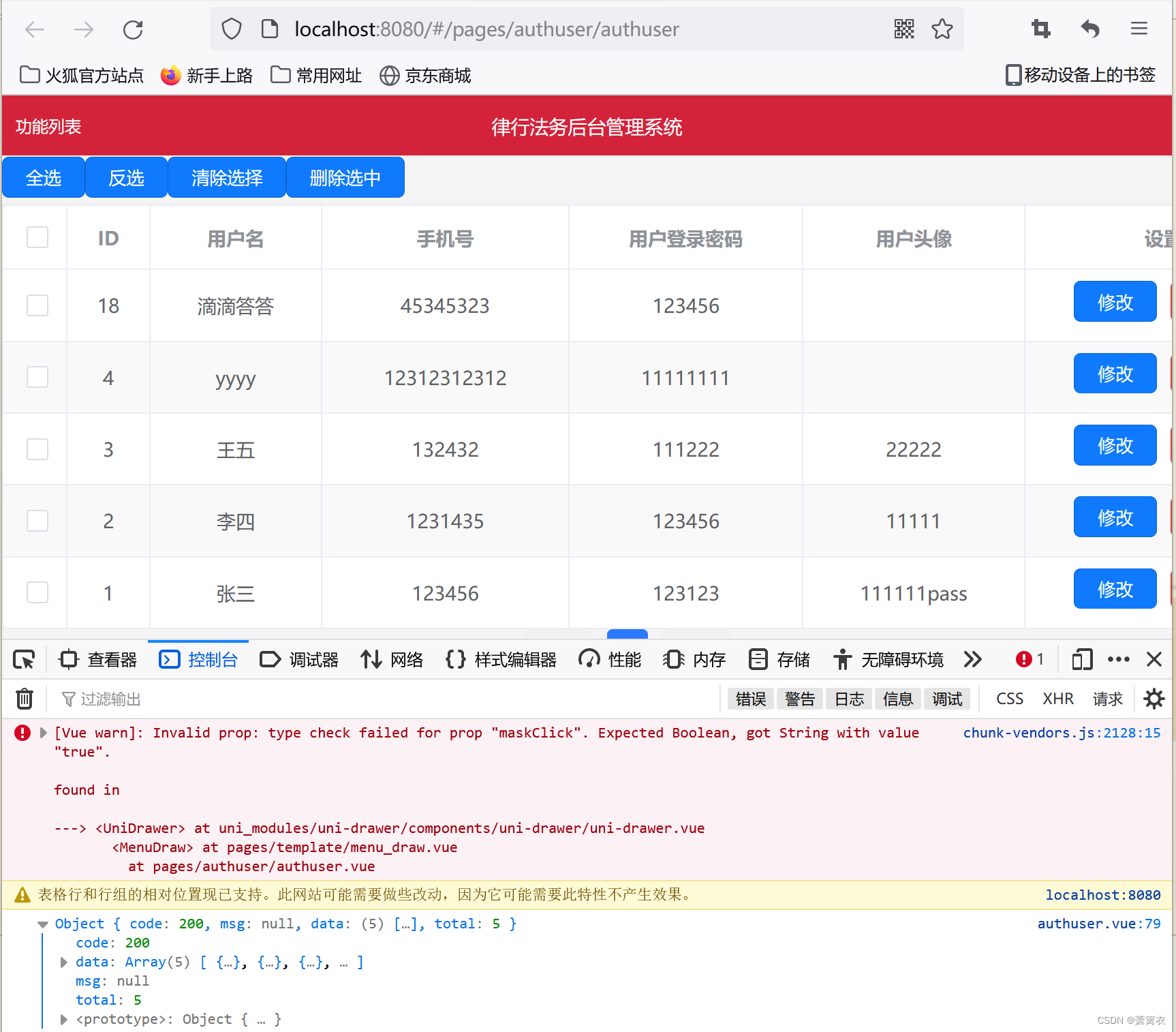Open console settings gear icon
Screen dimensions: 1176x1032
tap(1154, 699)
